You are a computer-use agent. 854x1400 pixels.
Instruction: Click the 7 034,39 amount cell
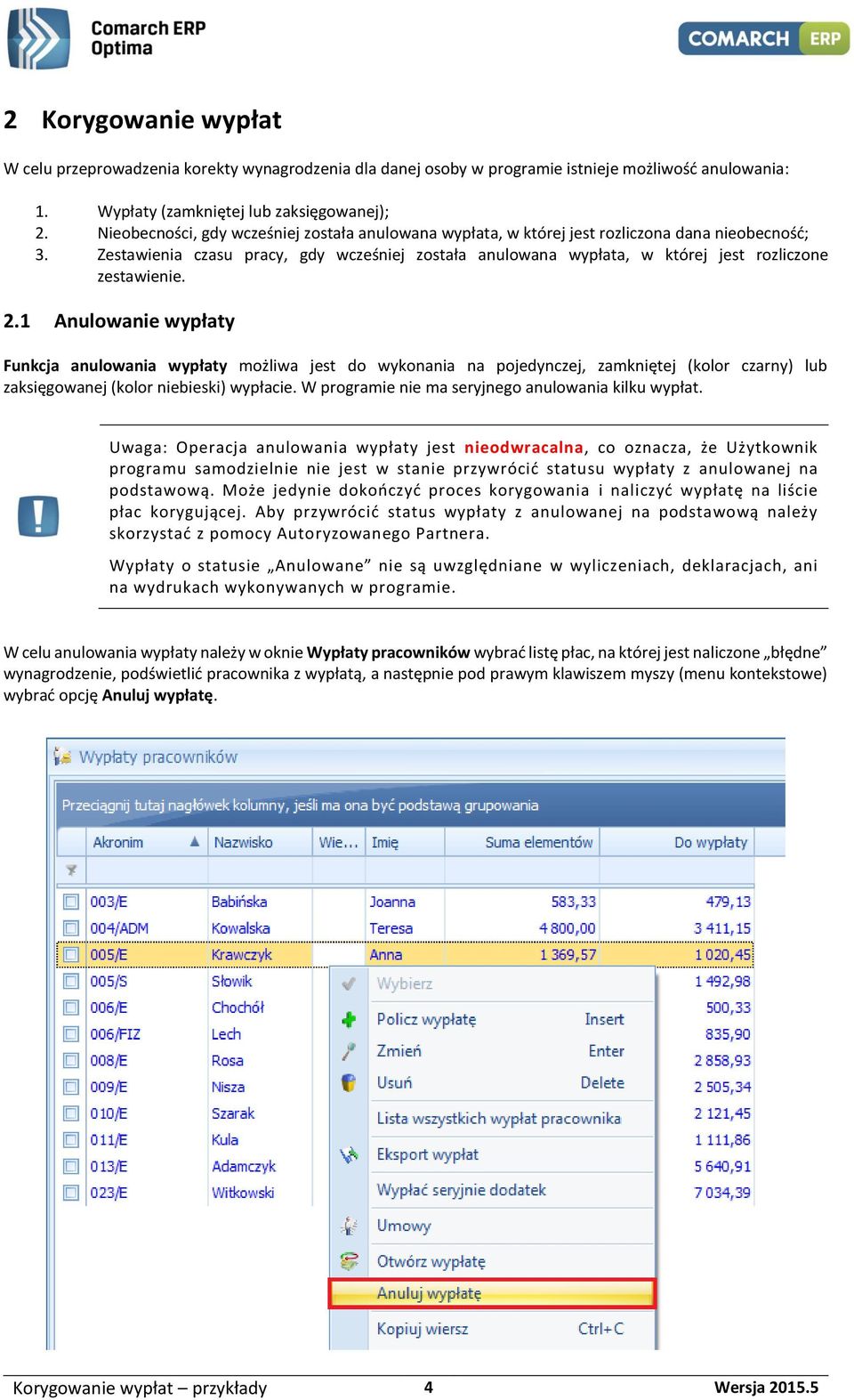click(x=722, y=1193)
